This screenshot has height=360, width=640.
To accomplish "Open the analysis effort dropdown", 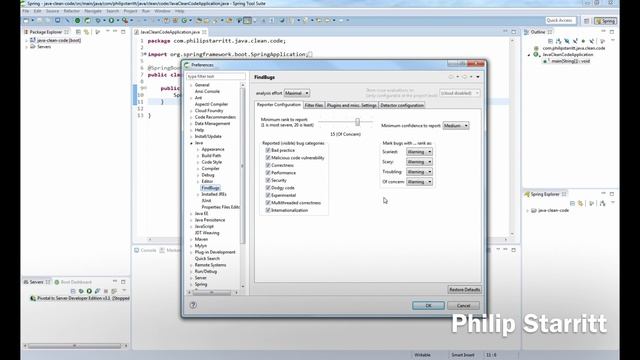I will pos(297,93).
